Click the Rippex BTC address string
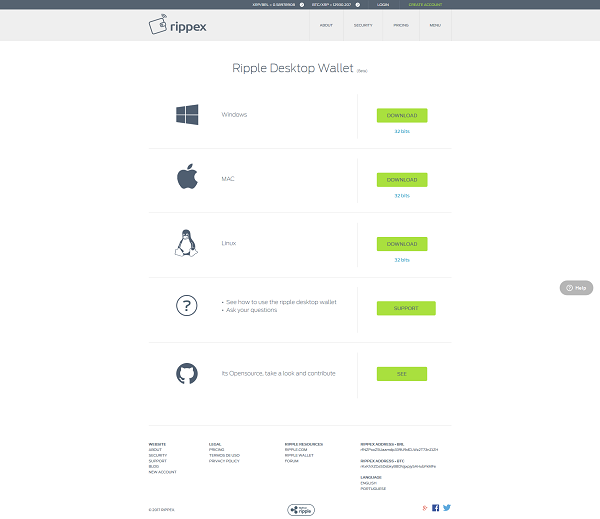 point(398,467)
